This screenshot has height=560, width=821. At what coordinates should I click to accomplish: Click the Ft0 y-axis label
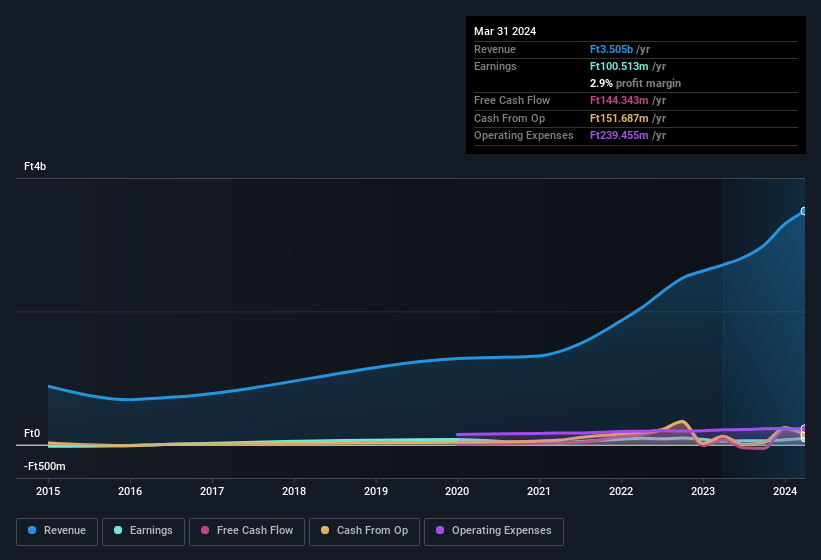(32, 433)
